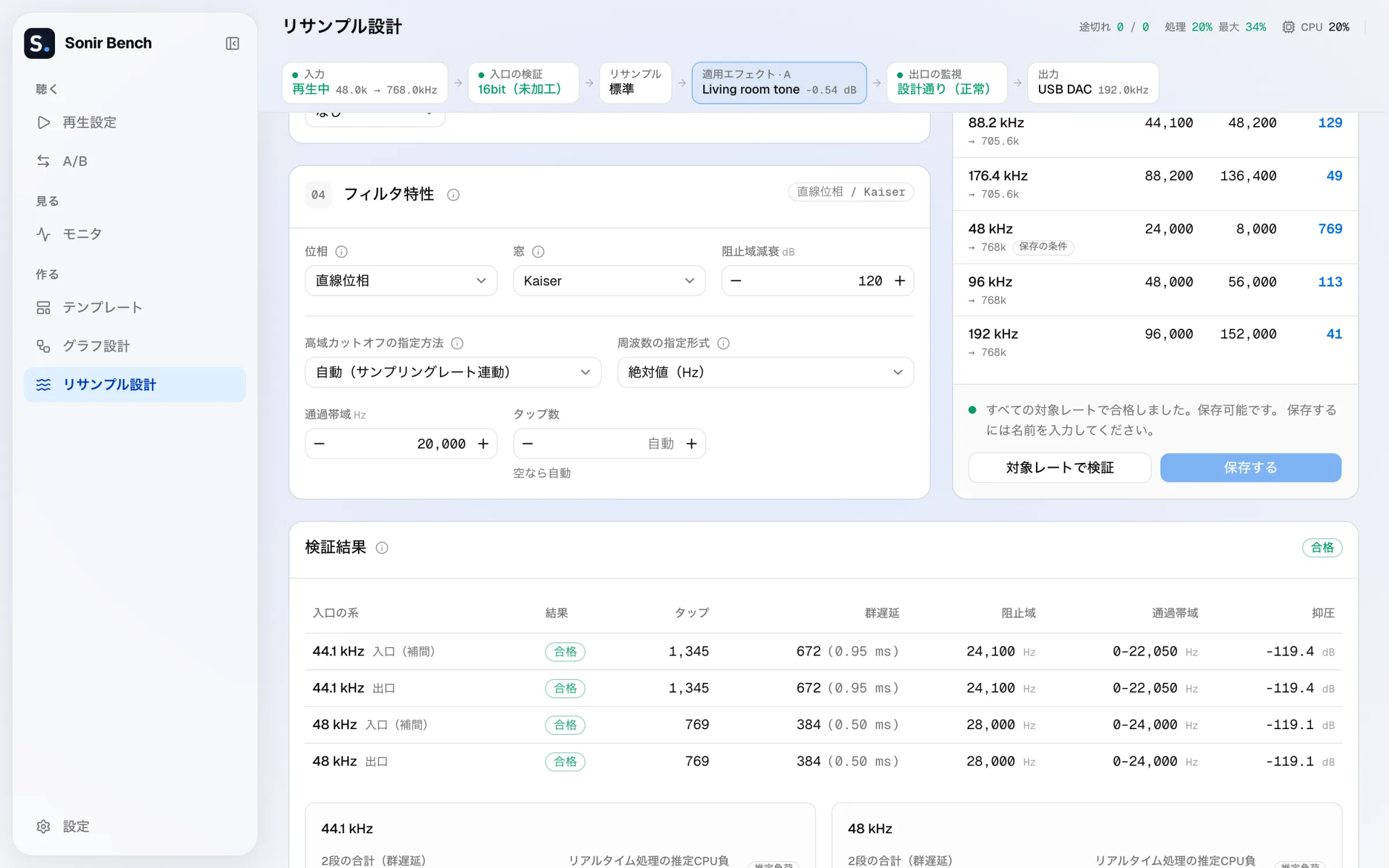Click the 直線位相 / Kaiser badge
This screenshot has width=1389, height=868.
851,192
